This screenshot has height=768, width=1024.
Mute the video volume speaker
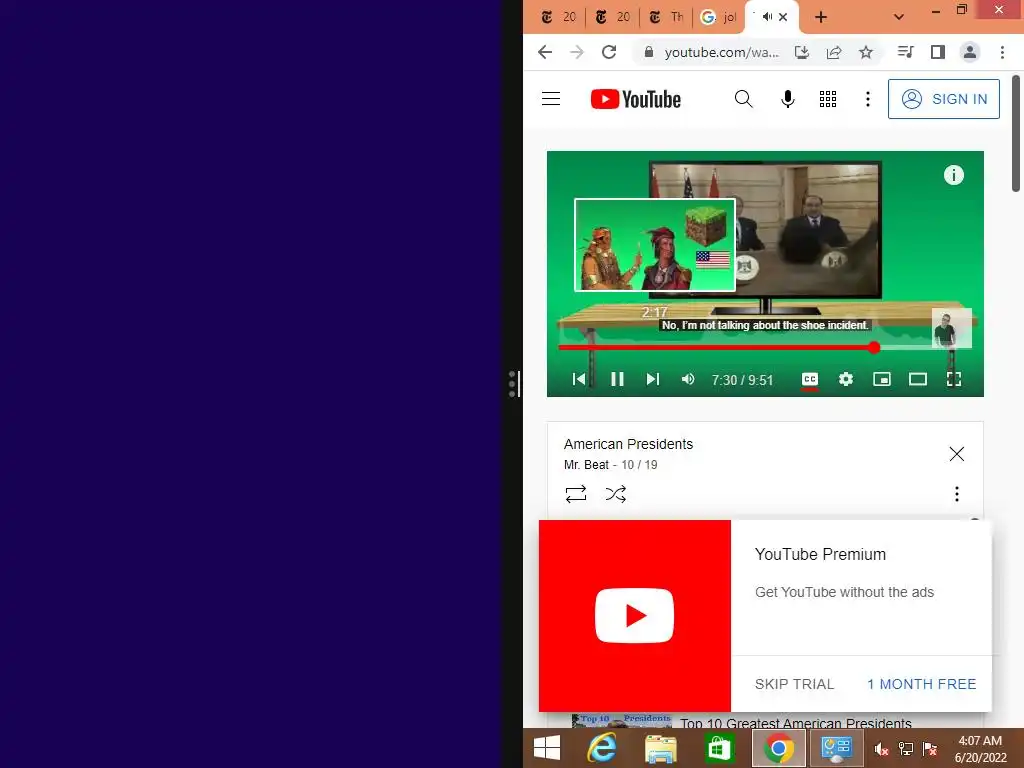click(688, 379)
